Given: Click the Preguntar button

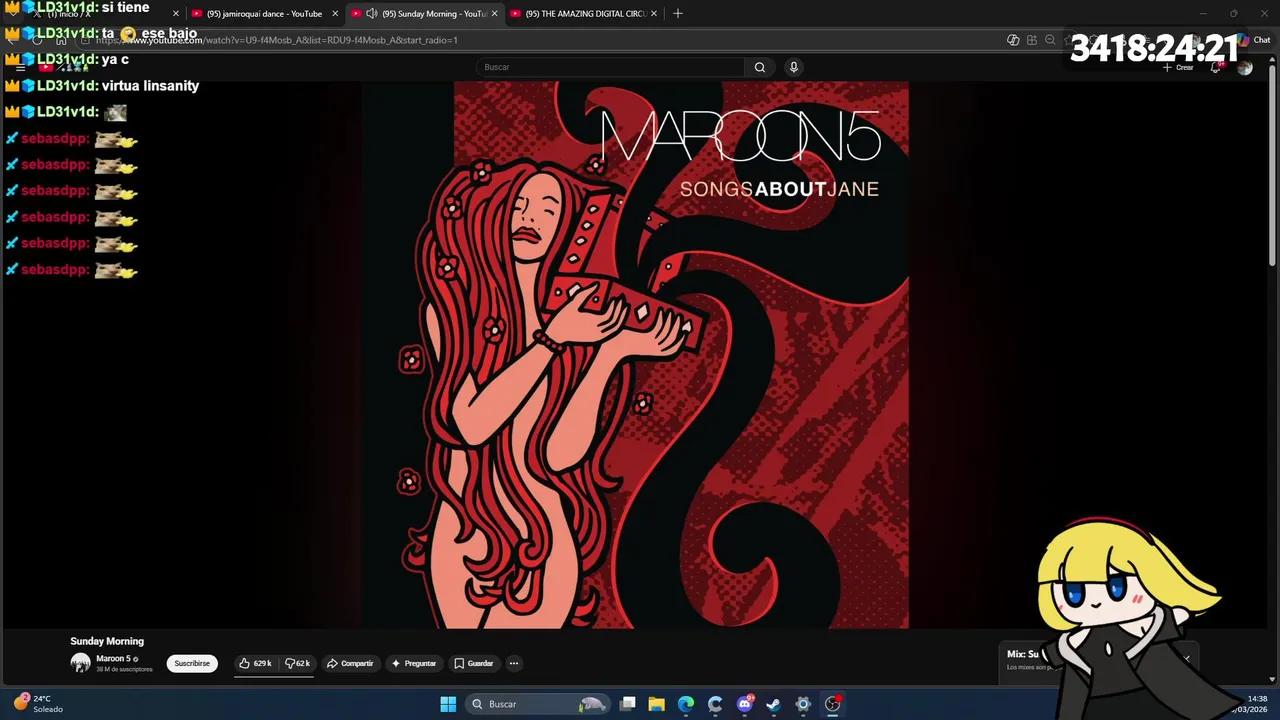Looking at the screenshot, I should [x=414, y=663].
